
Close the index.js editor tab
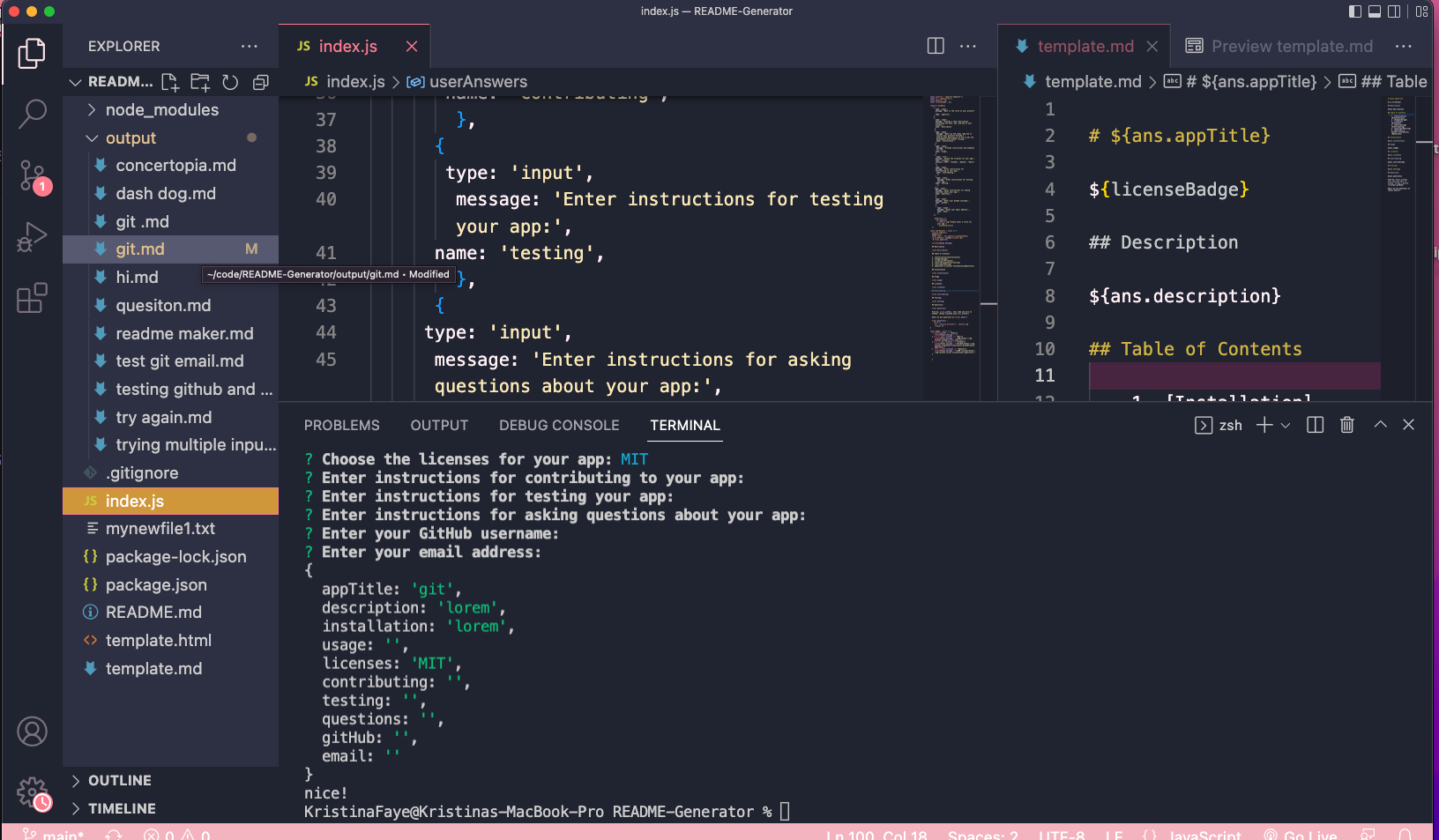click(x=412, y=46)
